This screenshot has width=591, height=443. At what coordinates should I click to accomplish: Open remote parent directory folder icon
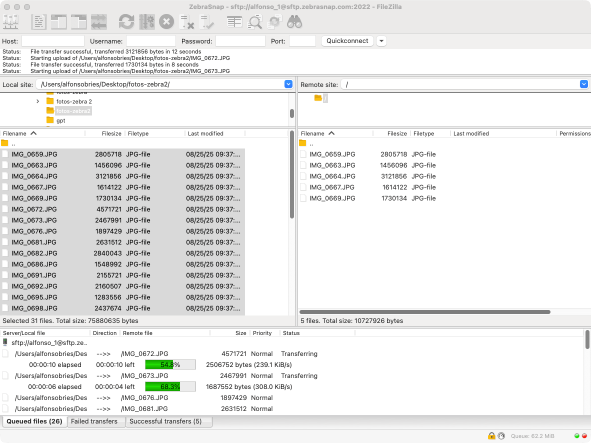303,143
